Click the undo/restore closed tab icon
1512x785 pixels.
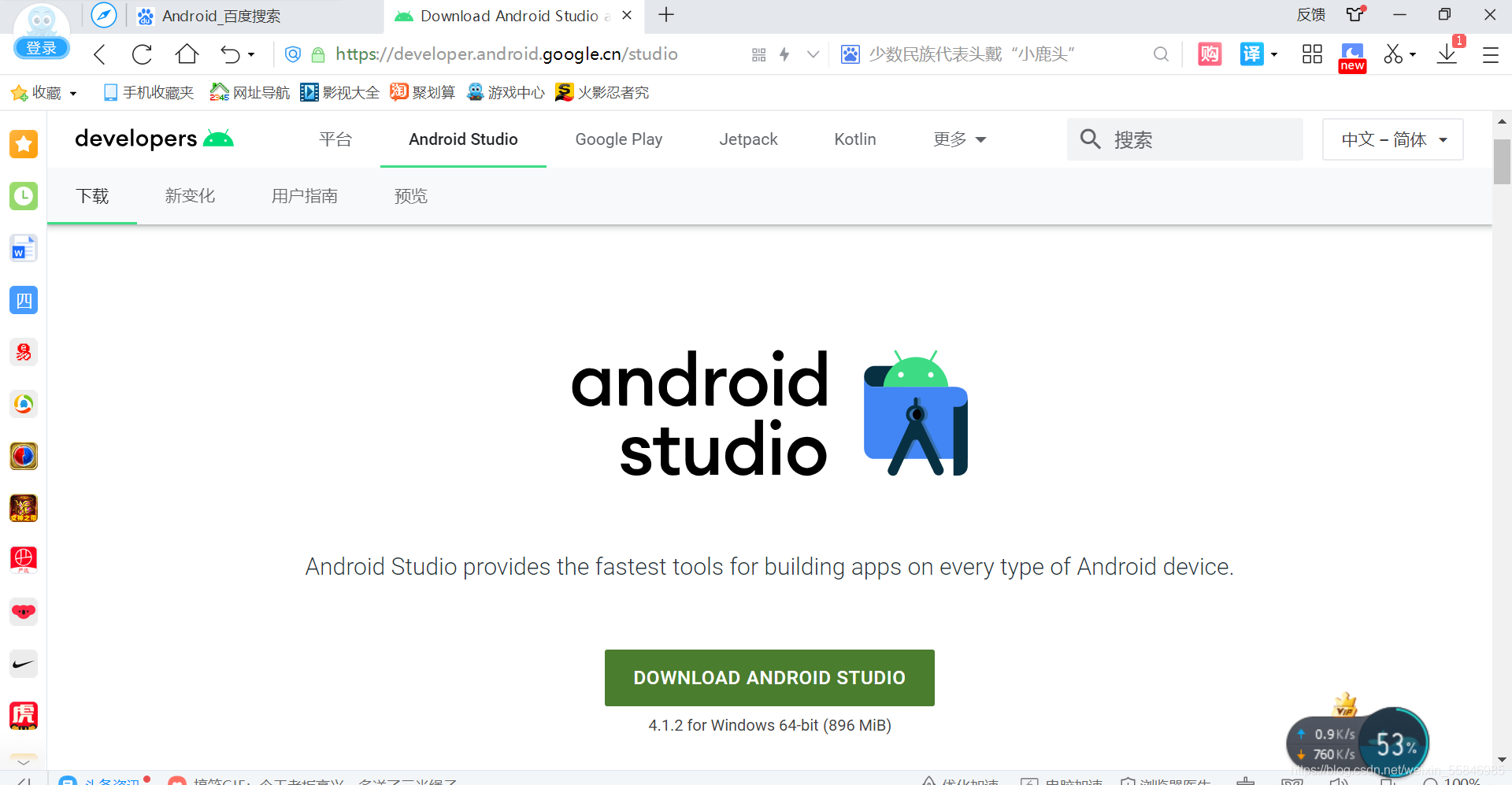point(231,54)
